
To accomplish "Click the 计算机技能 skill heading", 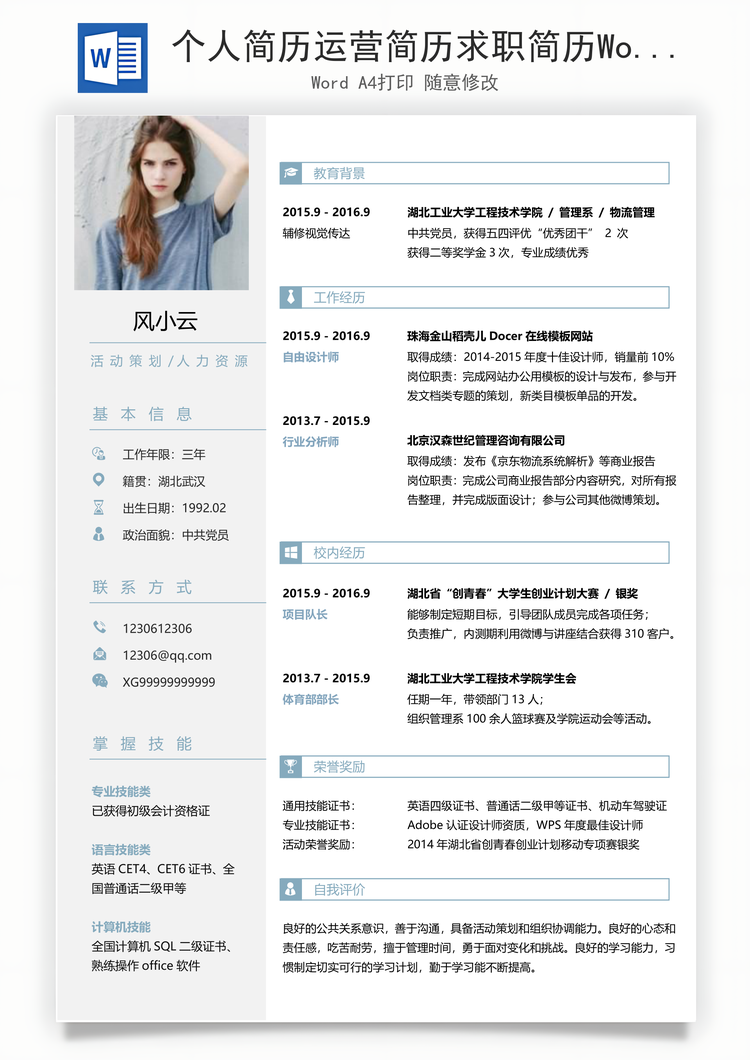I will (121, 927).
